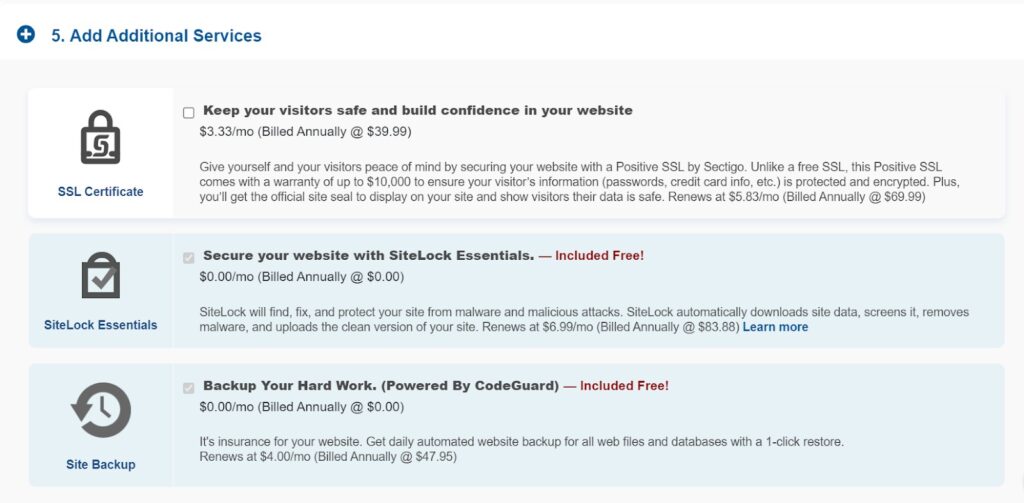
Task: Select the Site Backup label
Action: tap(101, 464)
